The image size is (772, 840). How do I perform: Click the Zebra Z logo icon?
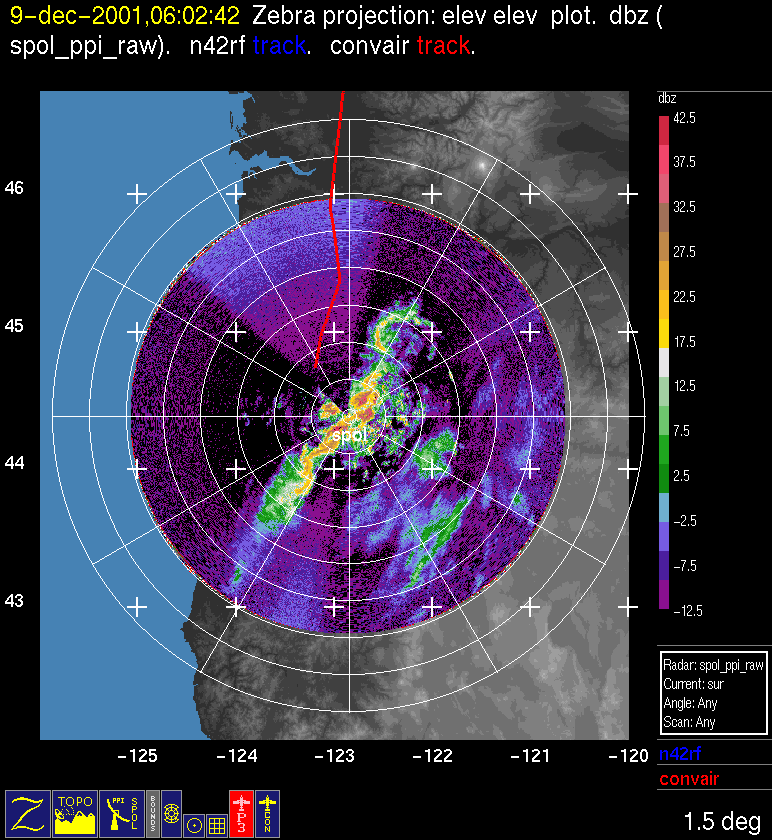point(28,813)
